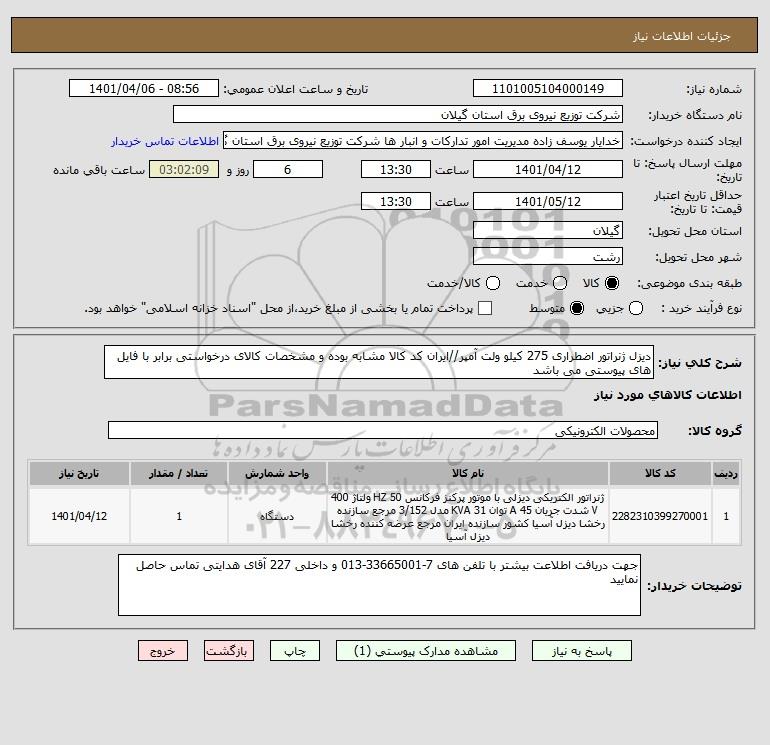Click the پاسخ به نیاز button
Screen dimensions: 770x745
[x=581, y=651]
